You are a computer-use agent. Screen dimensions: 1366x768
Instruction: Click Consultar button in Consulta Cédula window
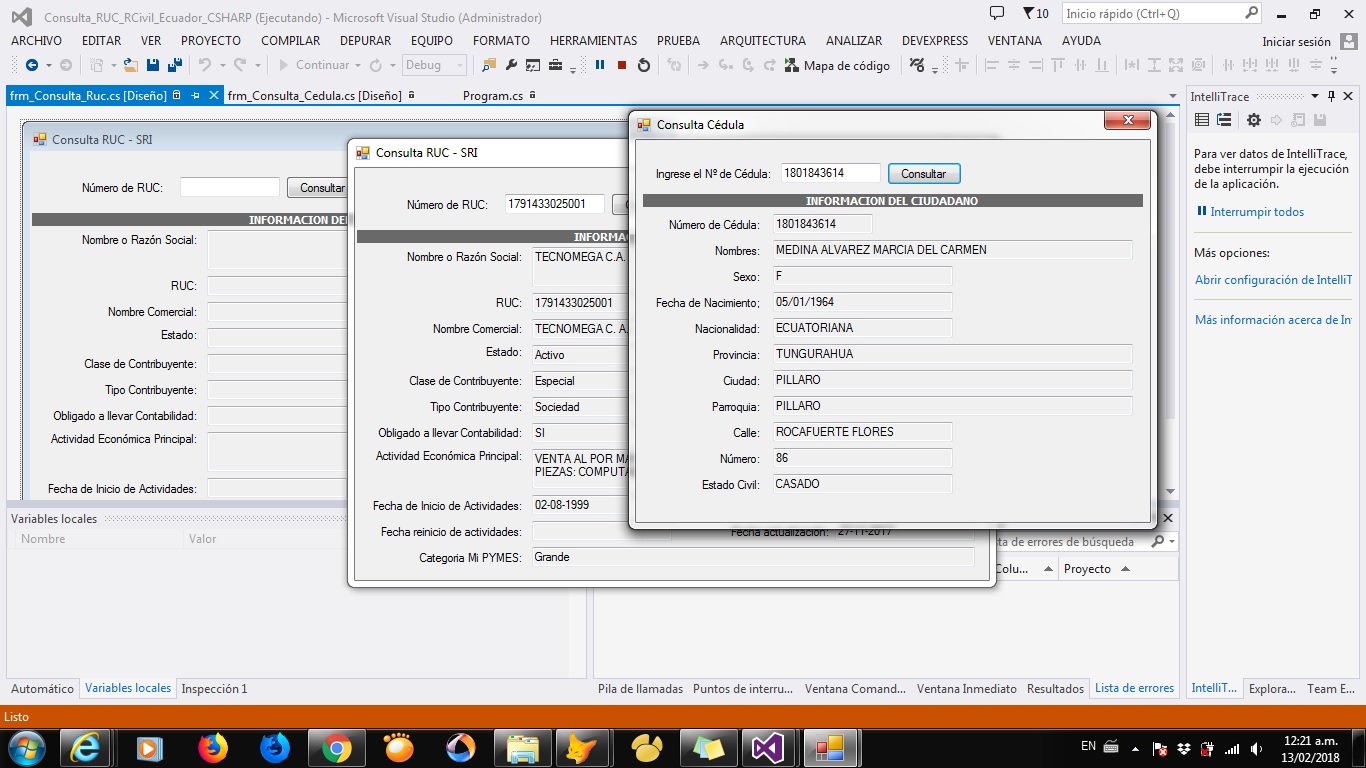pos(923,173)
